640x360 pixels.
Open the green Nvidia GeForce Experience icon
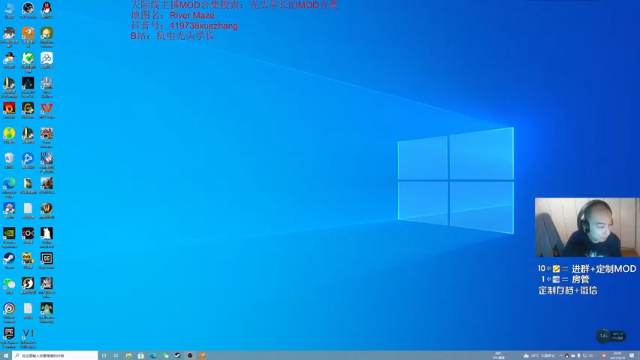pyautogui.click(x=9, y=237)
